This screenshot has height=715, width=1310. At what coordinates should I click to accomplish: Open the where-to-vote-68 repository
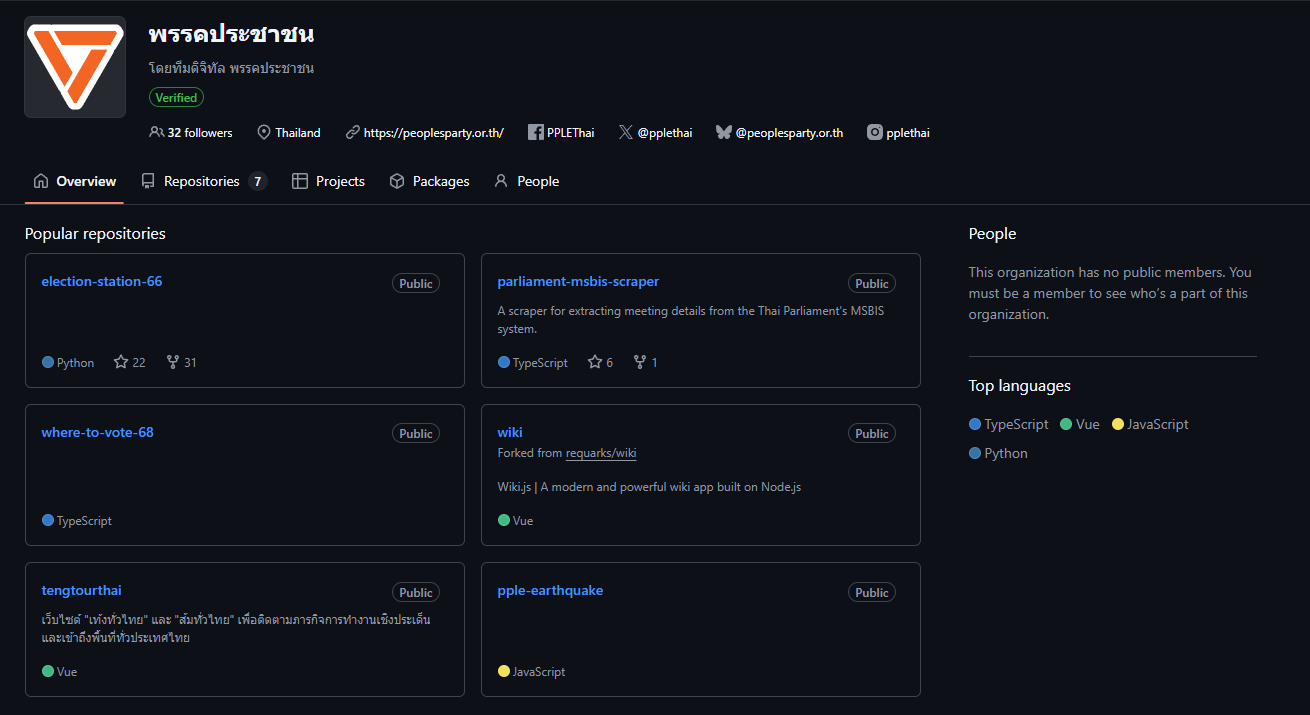97,432
